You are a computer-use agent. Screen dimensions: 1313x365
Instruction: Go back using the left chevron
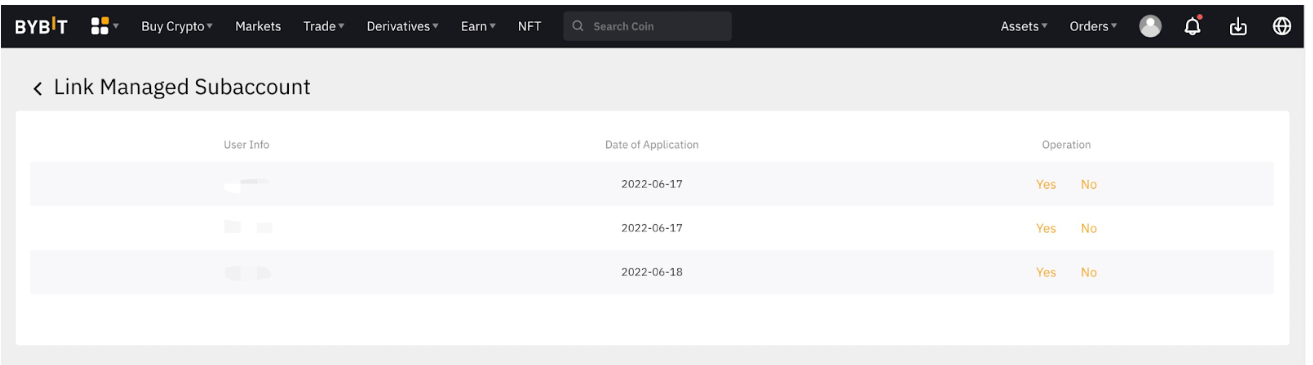click(38, 89)
